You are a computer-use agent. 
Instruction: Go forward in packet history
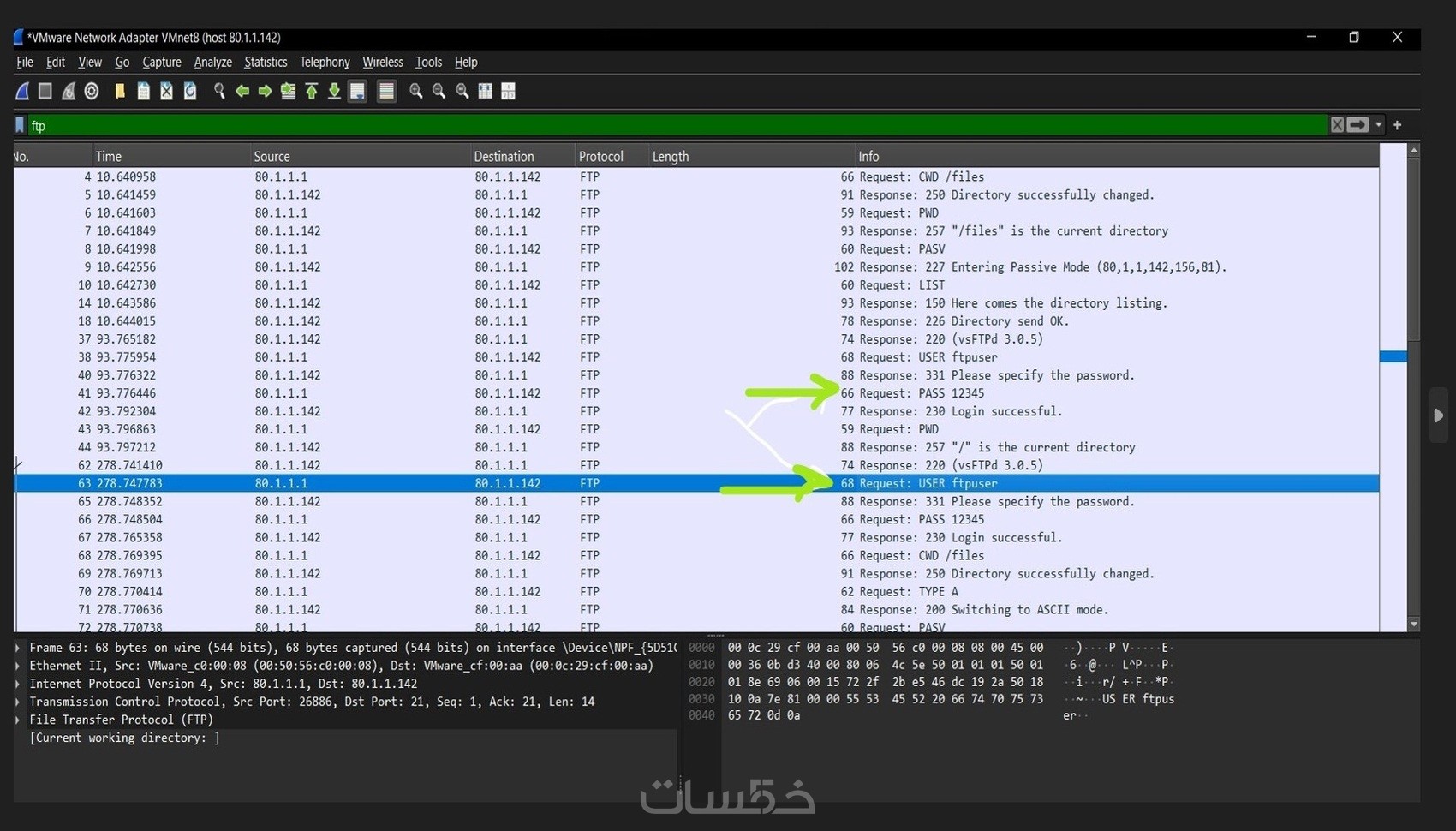(x=266, y=91)
